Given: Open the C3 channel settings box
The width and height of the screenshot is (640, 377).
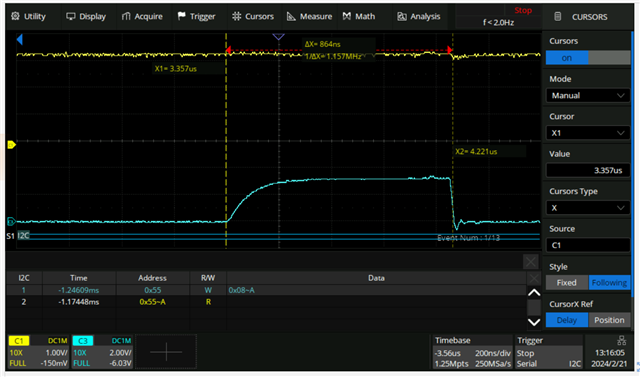Looking at the screenshot, I should coord(102,352).
